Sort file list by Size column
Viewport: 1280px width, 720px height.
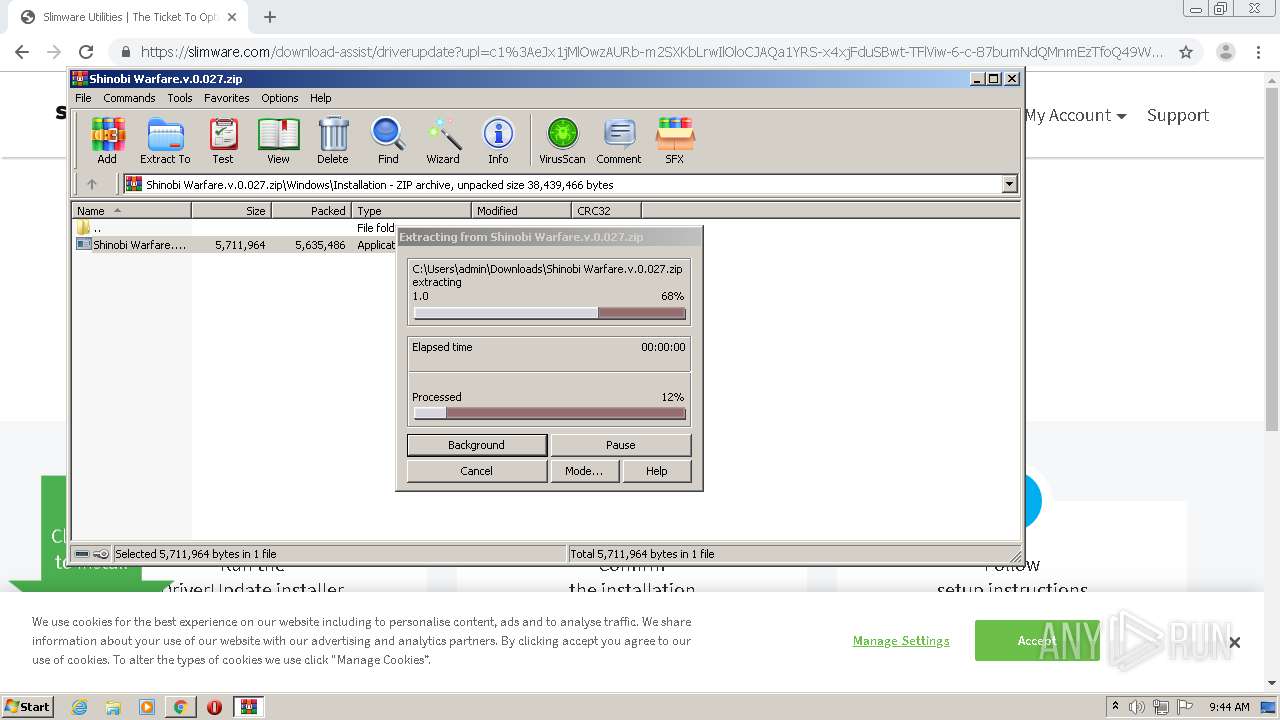[x=231, y=210]
